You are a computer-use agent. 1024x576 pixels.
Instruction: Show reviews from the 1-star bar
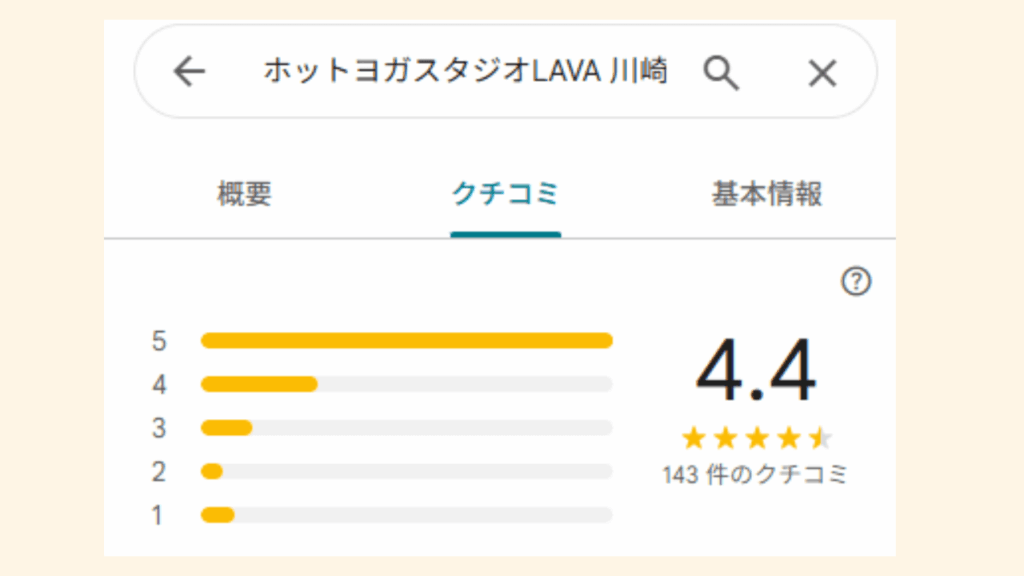coord(406,515)
